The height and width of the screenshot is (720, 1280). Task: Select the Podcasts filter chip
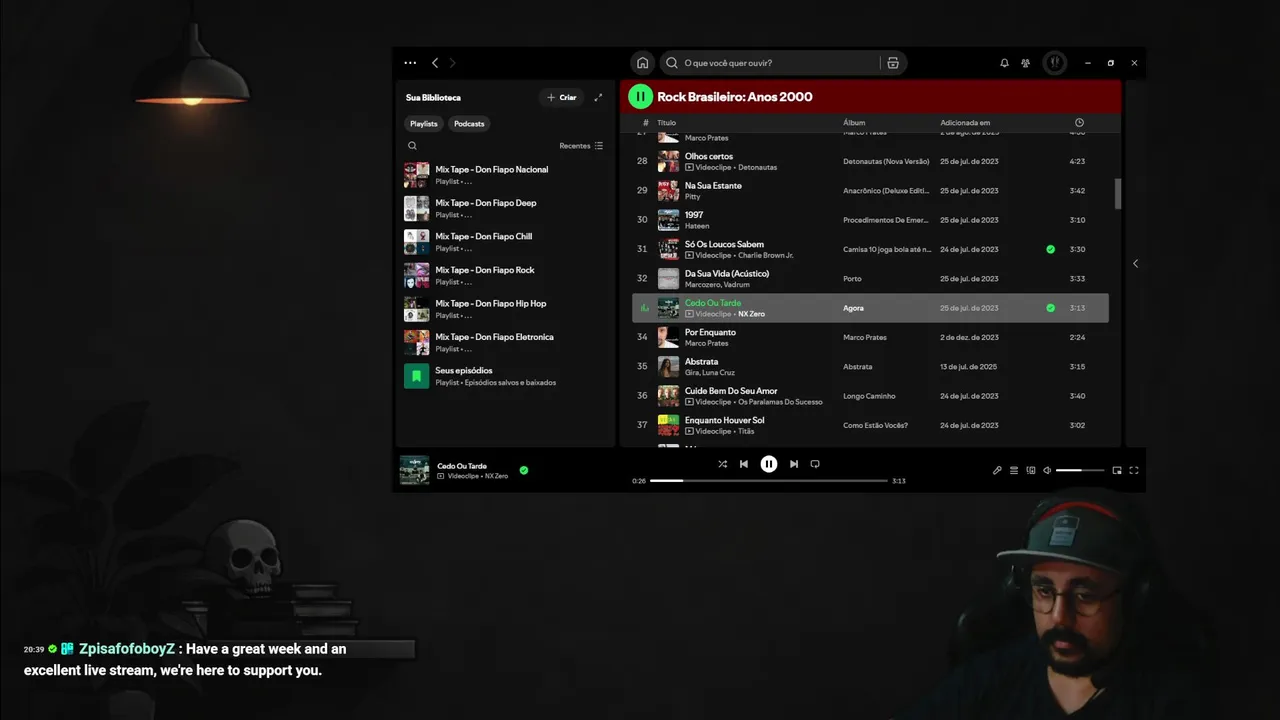point(469,124)
